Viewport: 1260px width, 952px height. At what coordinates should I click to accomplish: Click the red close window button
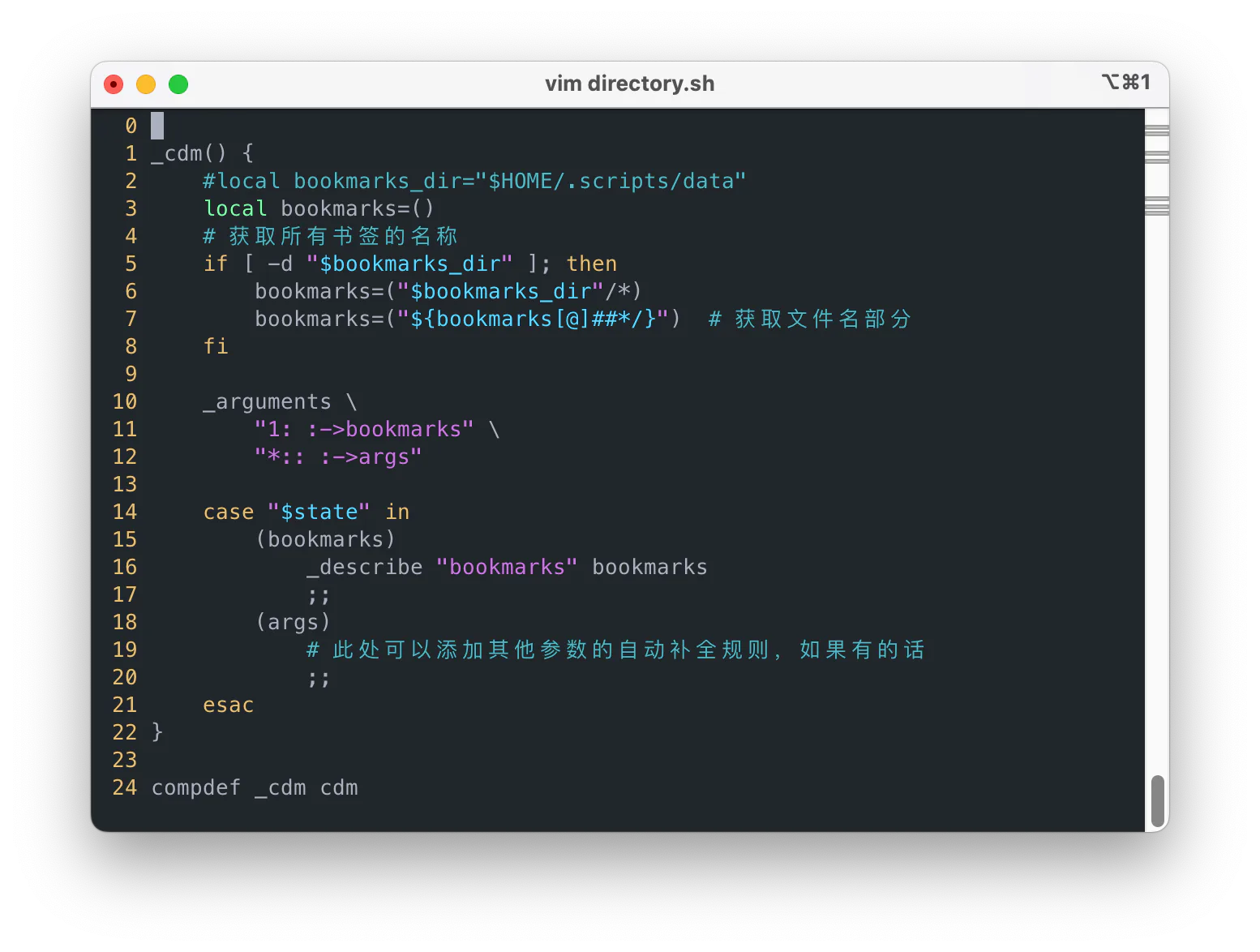pos(114,84)
